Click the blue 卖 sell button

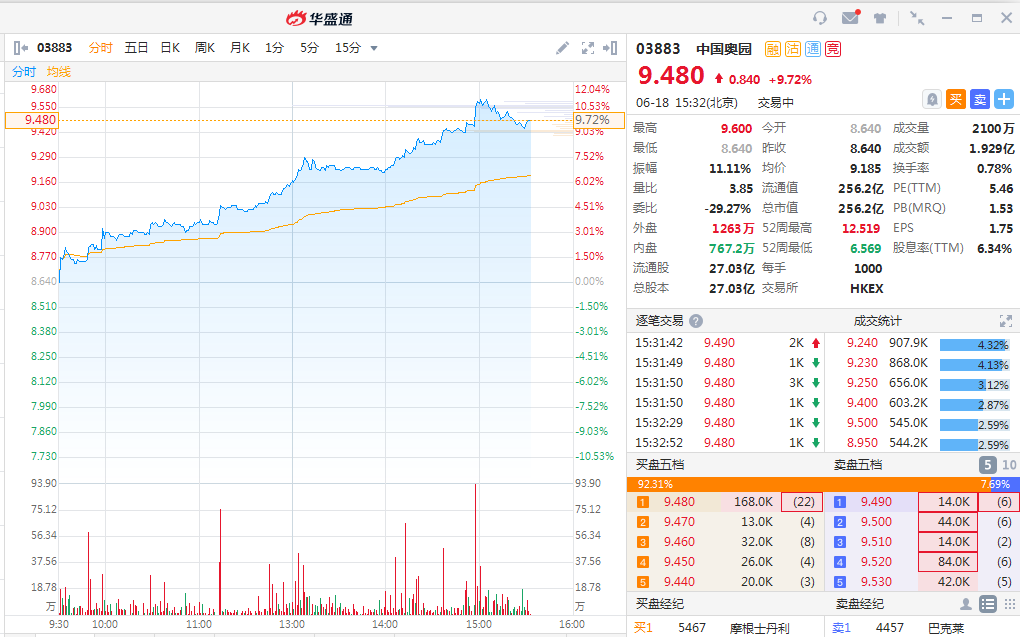pos(980,99)
